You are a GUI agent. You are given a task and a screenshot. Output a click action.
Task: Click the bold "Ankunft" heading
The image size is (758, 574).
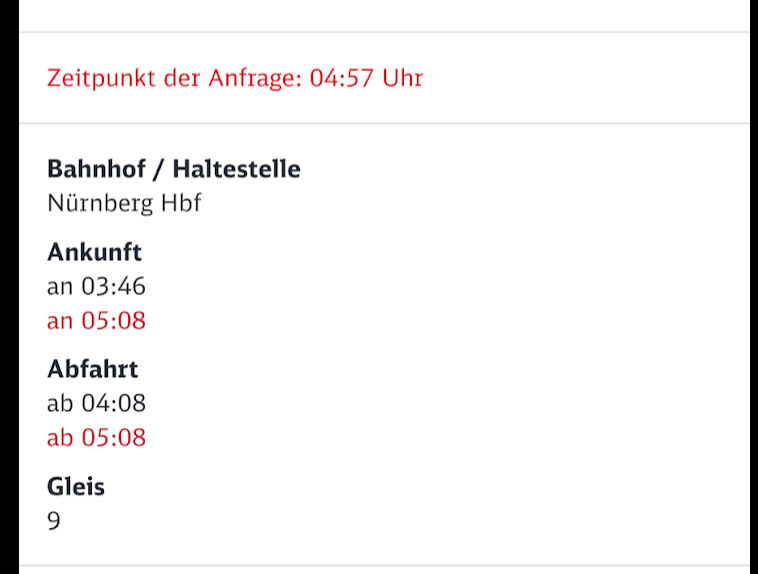click(x=94, y=252)
